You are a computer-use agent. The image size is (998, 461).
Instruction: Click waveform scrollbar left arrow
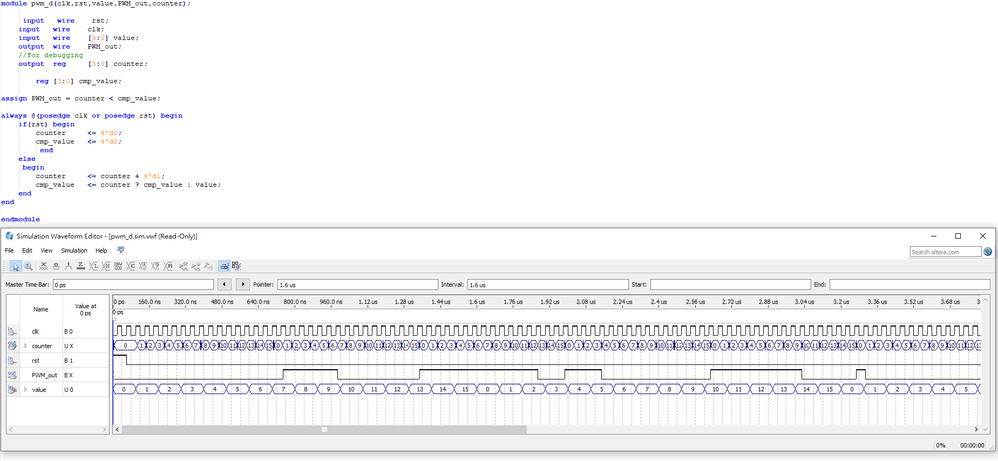(x=117, y=430)
